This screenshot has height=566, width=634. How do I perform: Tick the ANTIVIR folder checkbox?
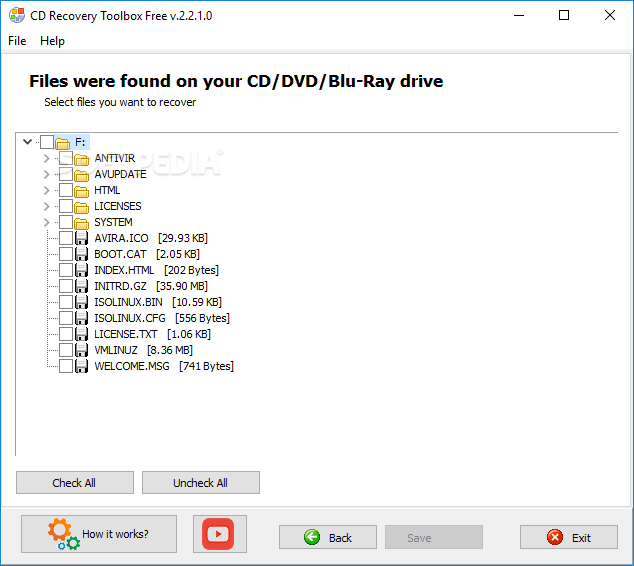[66, 158]
